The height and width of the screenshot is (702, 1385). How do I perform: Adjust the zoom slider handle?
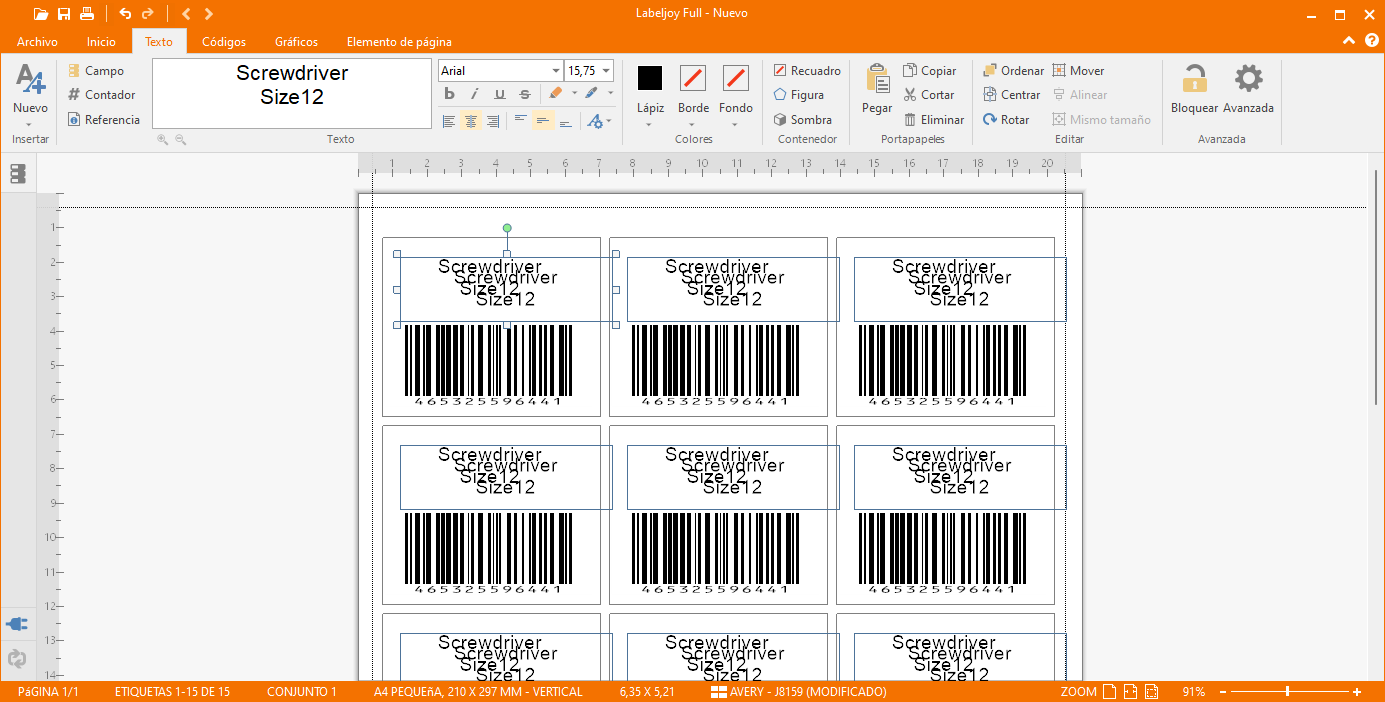click(x=1287, y=692)
